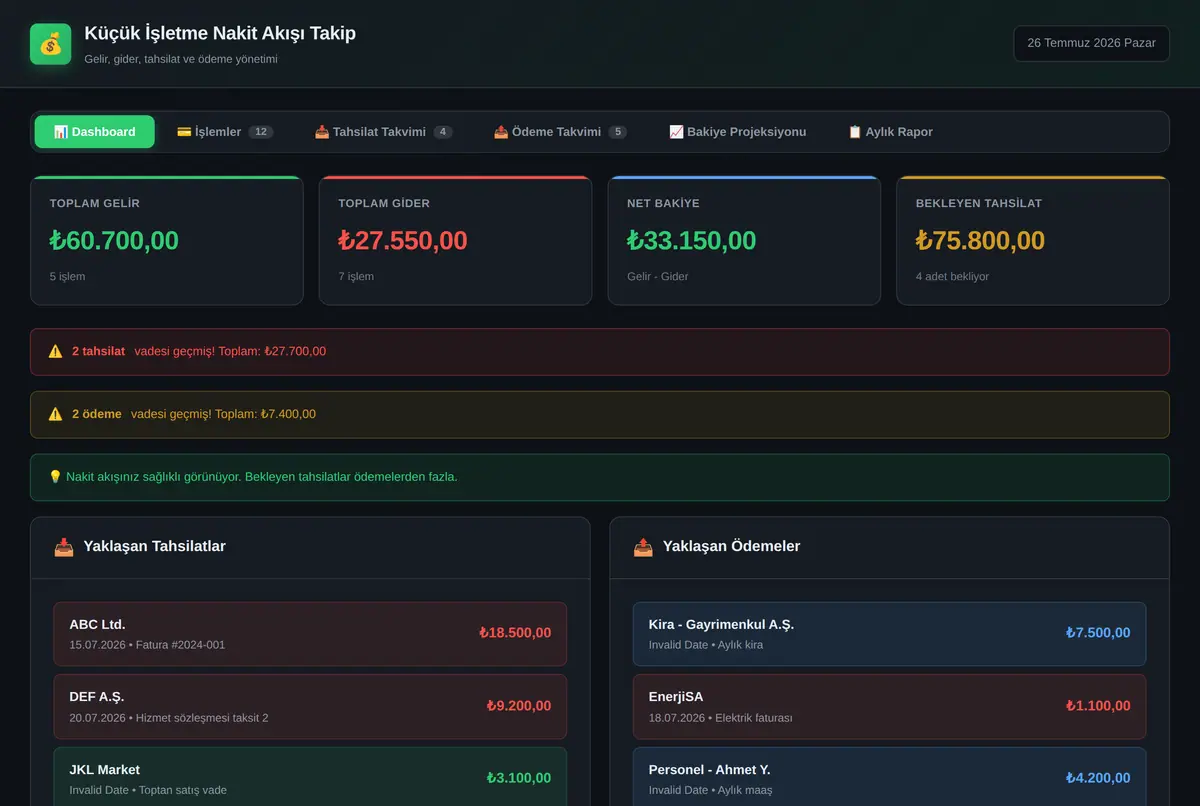
Task: Click the warning icon in the overdue ödeme alert
Action: tap(56, 414)
